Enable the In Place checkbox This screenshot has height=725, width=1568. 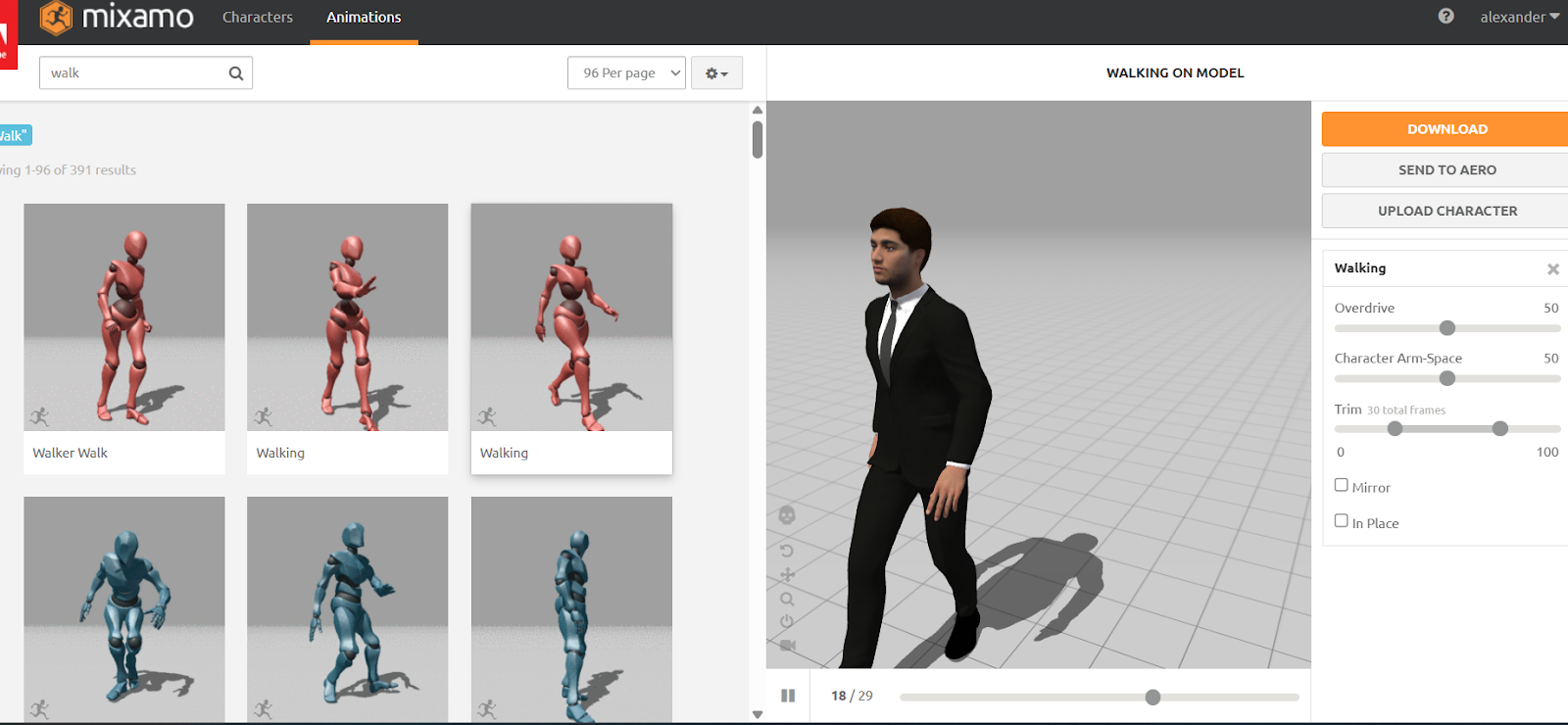point(1342,521)
